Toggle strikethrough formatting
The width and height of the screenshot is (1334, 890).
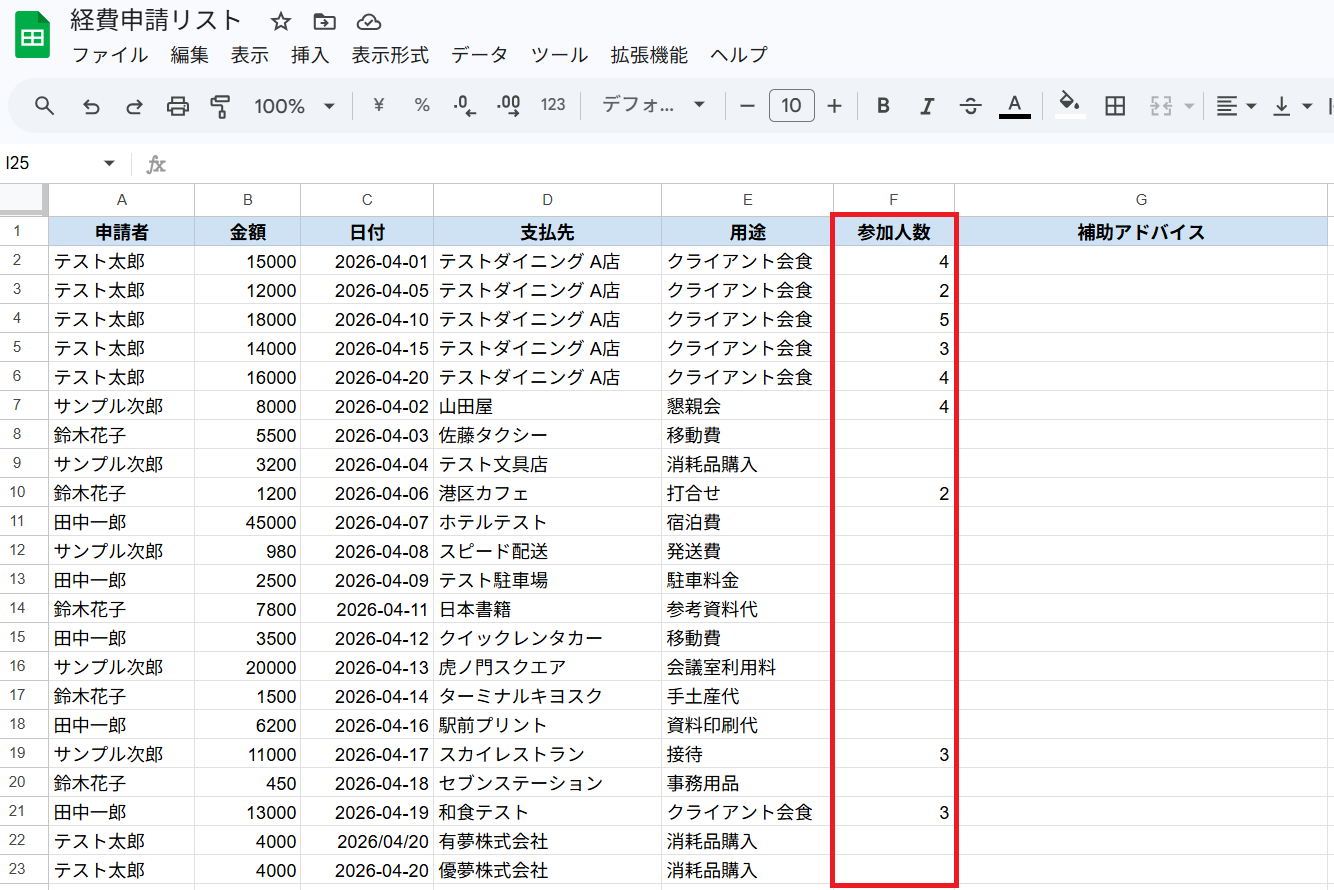tap(970, 105)
